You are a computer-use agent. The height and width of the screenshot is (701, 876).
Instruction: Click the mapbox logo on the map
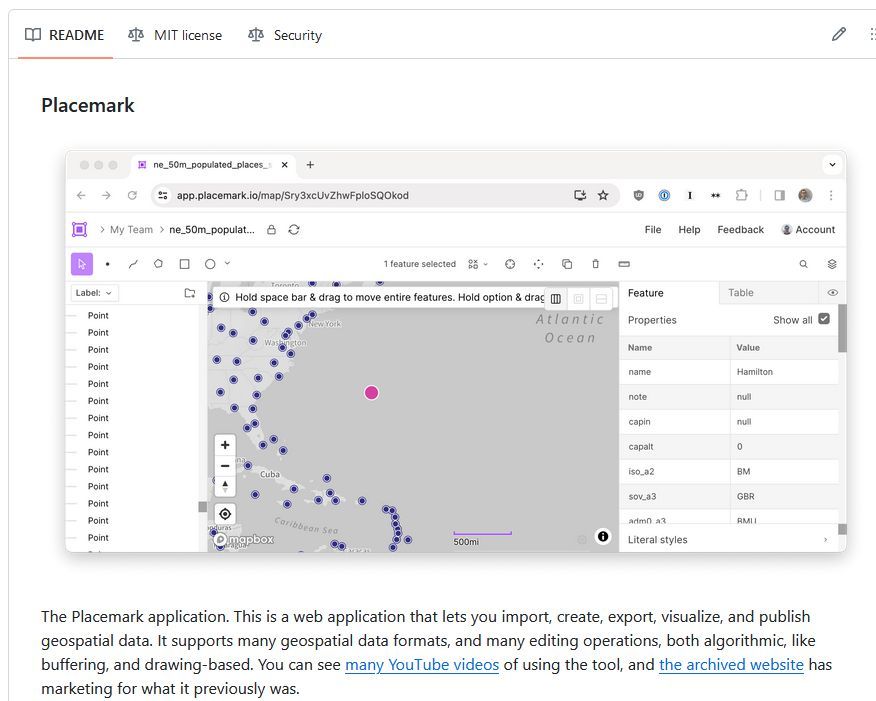(244, 540)
